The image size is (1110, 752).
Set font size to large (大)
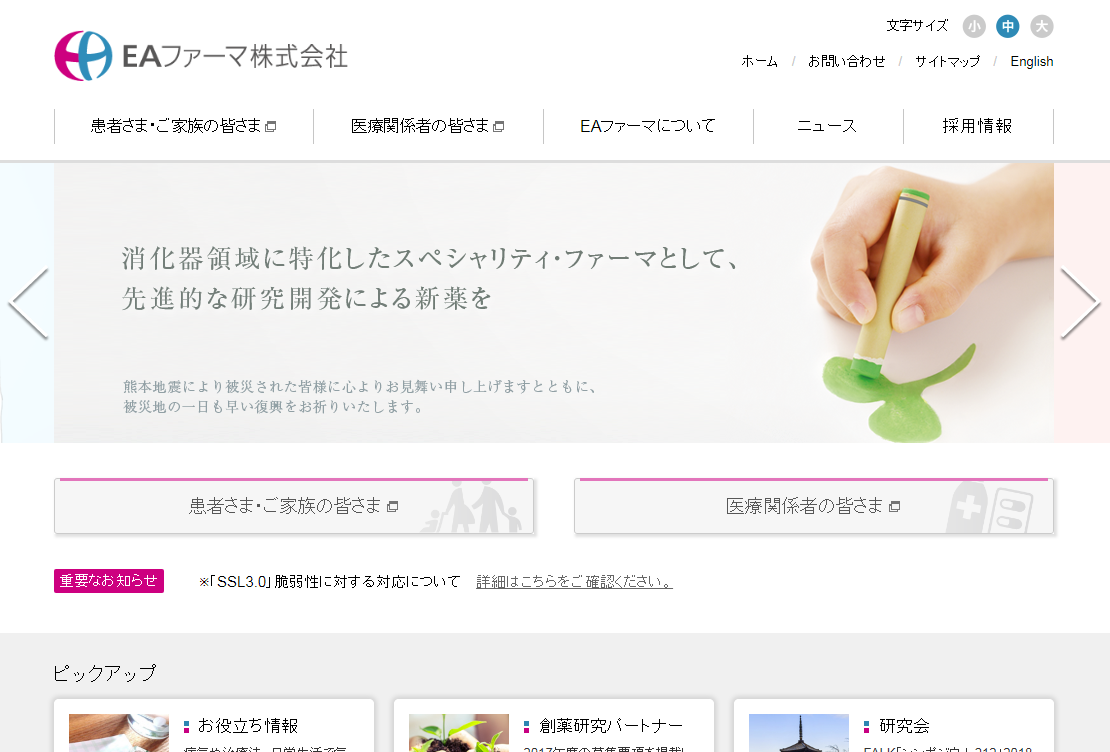click(1041, 27)
